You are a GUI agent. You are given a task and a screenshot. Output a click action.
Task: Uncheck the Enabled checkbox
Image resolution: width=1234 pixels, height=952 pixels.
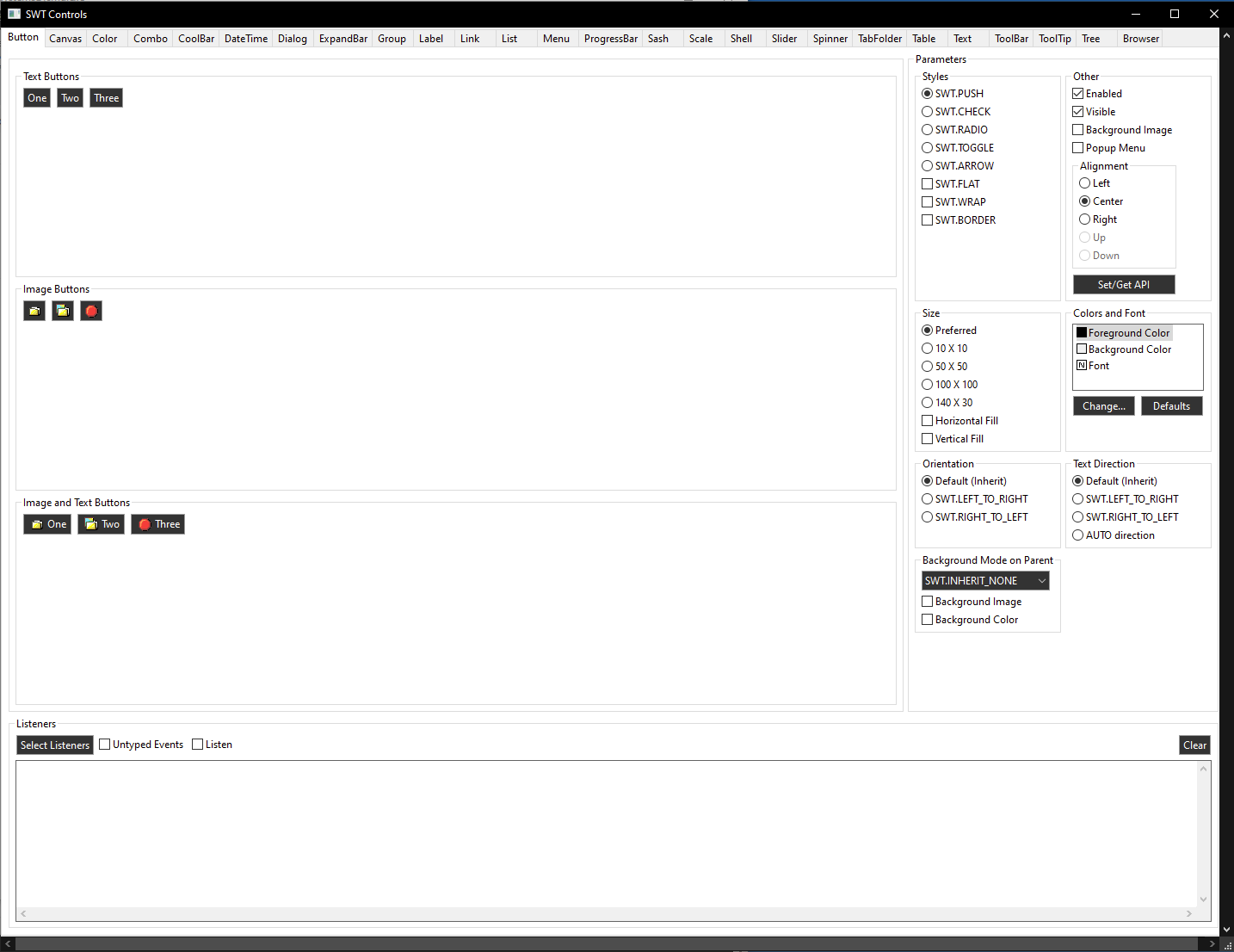coord(1097,94)
